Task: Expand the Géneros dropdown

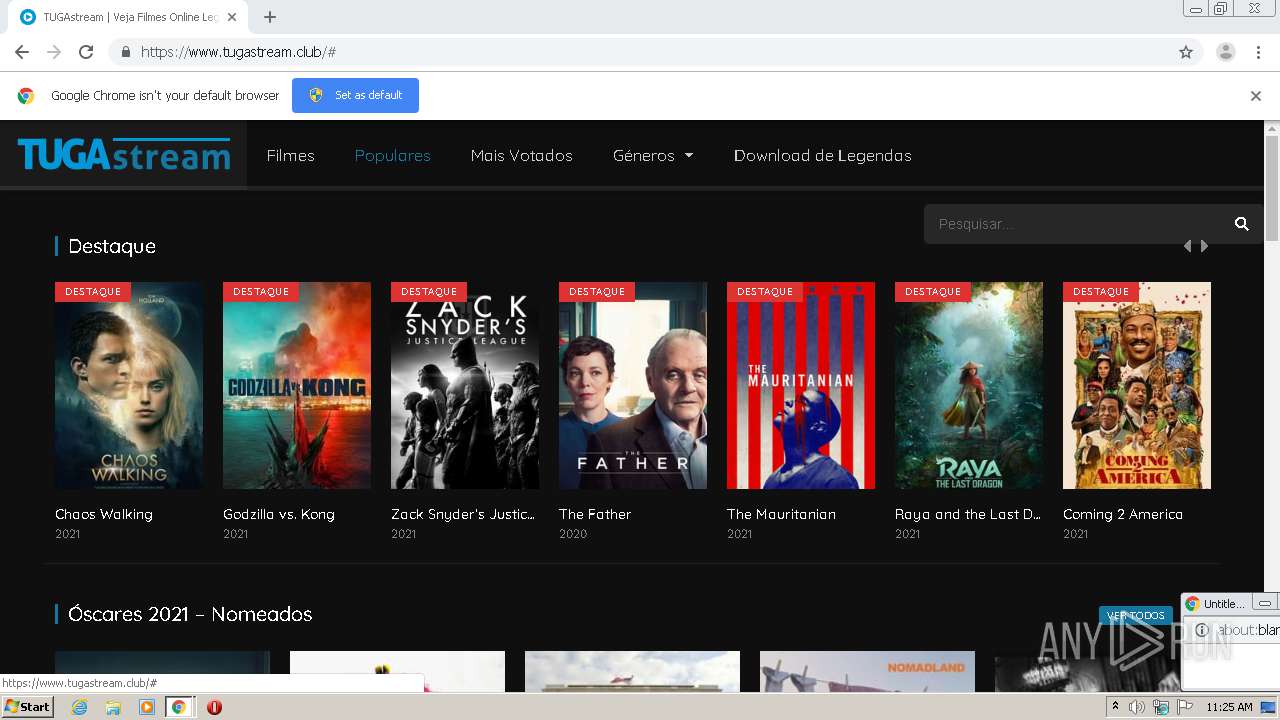Action: tap(653, 155)
